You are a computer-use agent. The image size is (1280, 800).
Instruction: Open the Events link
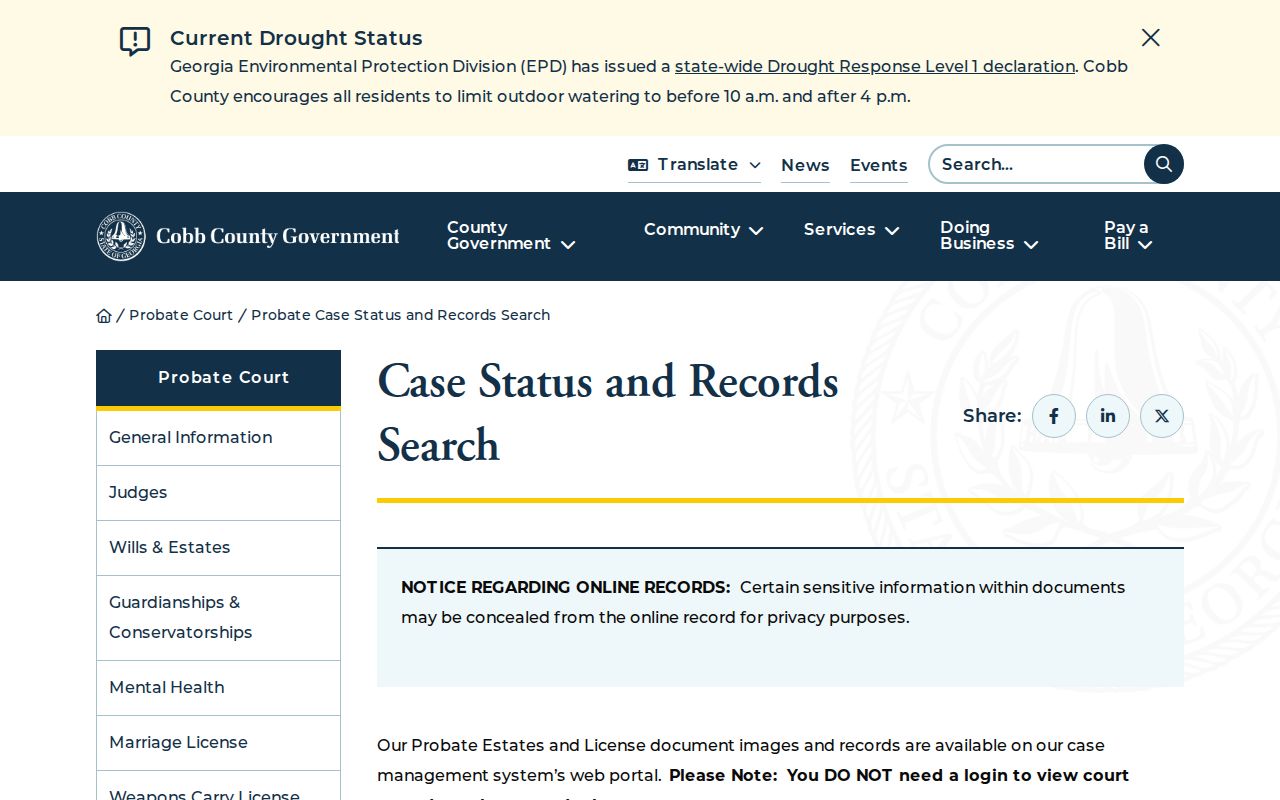tap(879, 166)
